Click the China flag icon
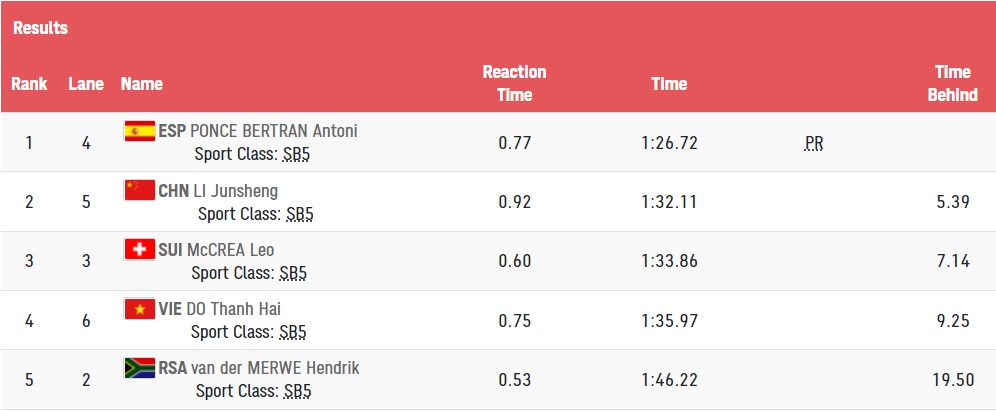996x411 pixels. click(140, 190)
